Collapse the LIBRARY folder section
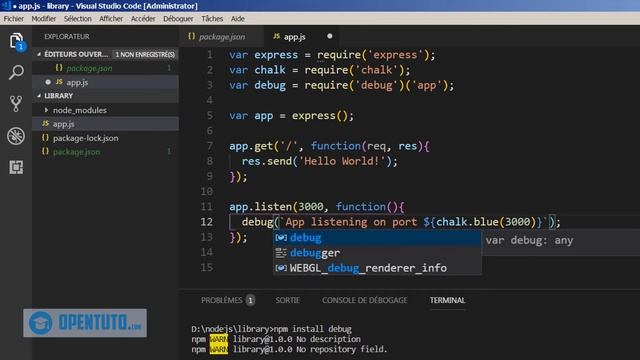The height and width of the screenshot is (360, 640). (39, 96)
